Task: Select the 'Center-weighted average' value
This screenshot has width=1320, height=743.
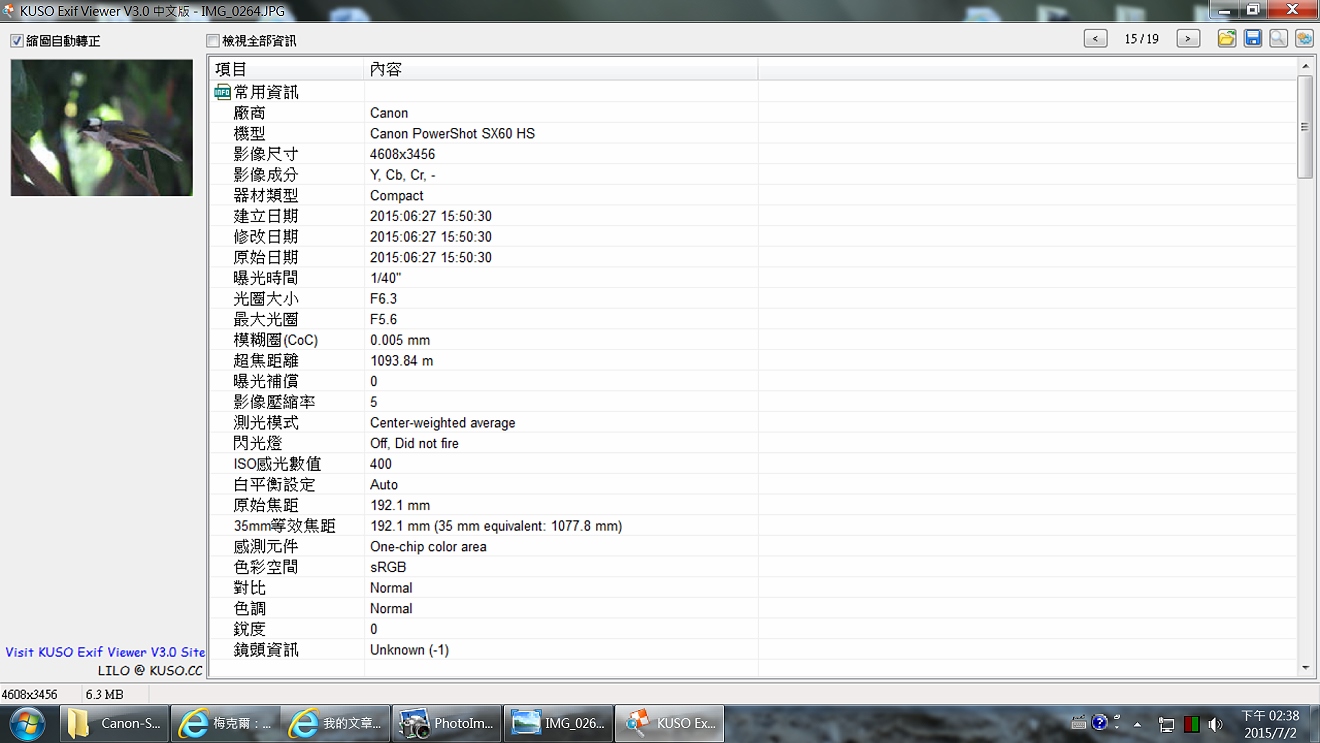Action: [443, 423]
